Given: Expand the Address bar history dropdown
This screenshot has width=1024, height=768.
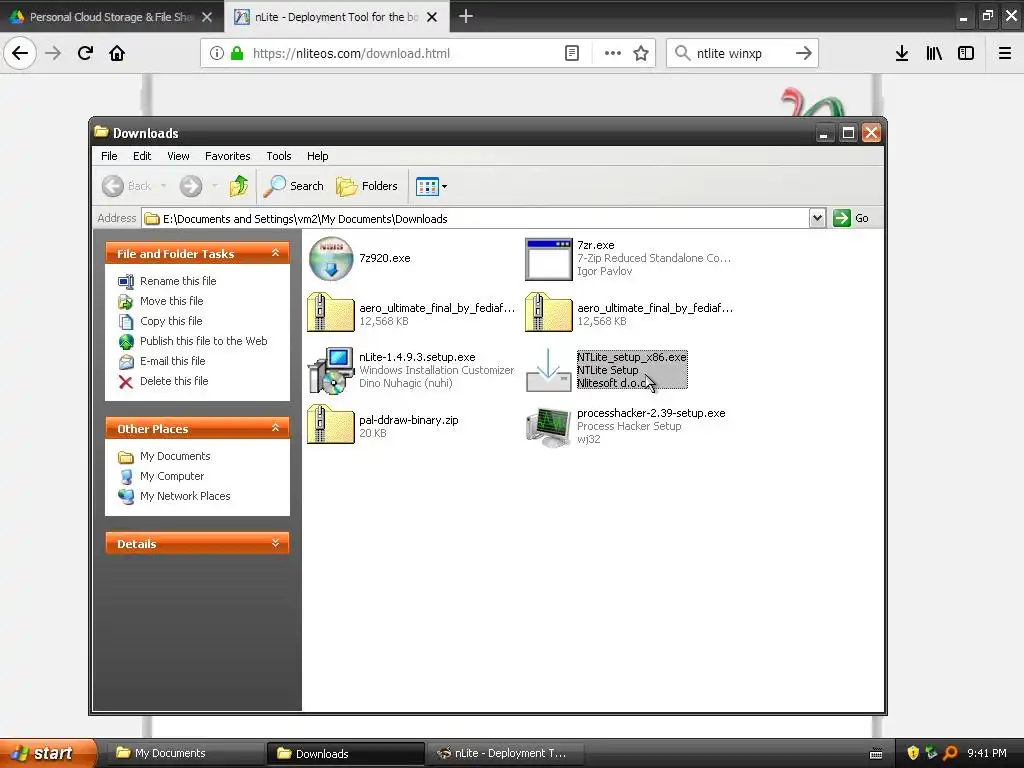Looking at the screenshot, I should (x=817, y=218).
